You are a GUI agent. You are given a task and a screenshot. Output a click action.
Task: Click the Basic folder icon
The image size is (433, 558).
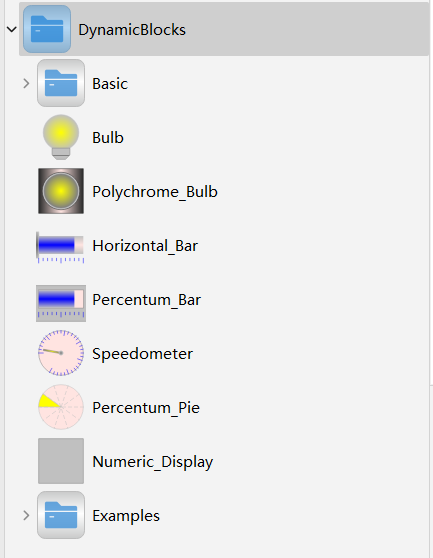click(61, 83)
